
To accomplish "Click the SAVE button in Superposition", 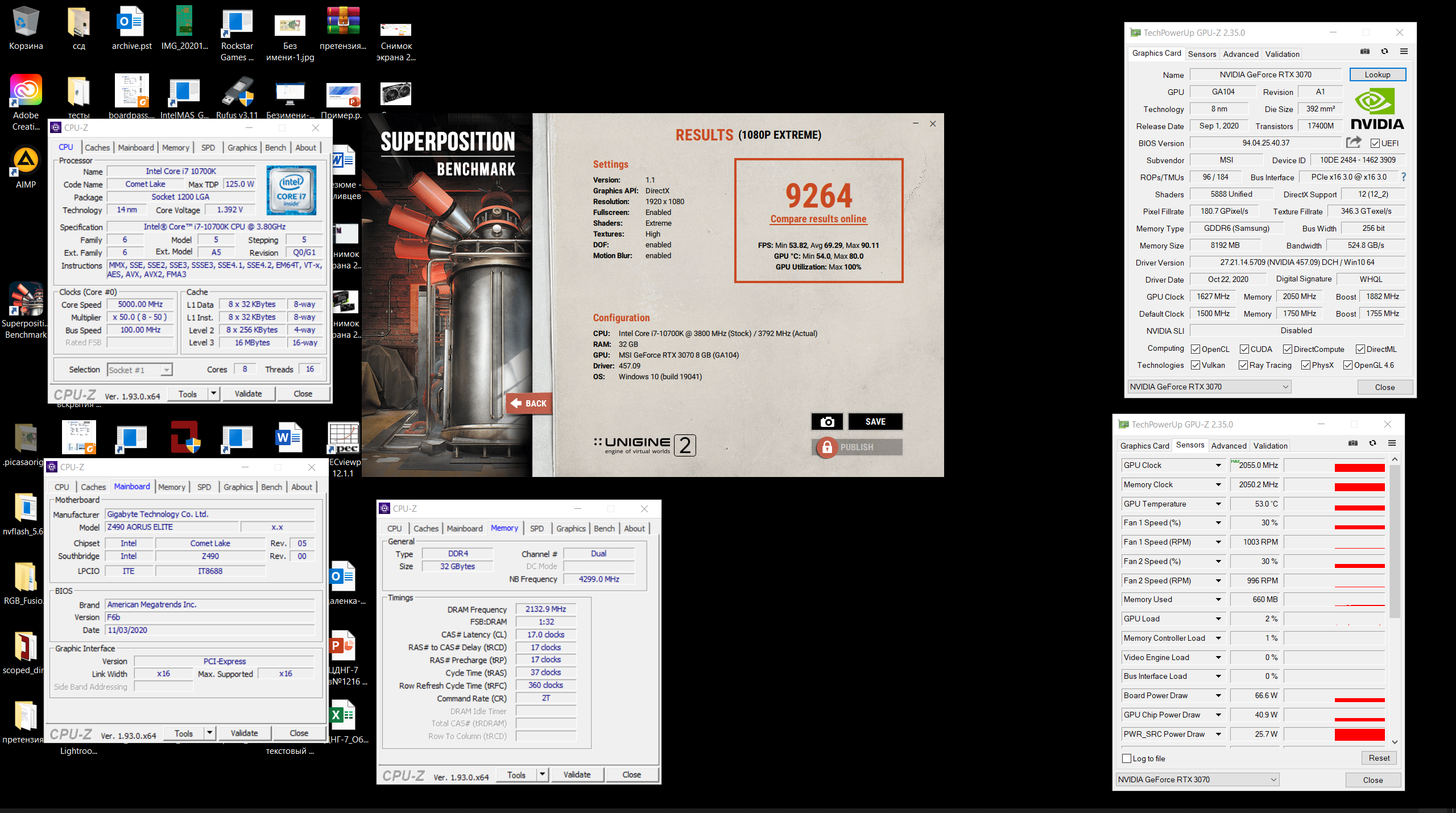I will (x=875, y=421).
